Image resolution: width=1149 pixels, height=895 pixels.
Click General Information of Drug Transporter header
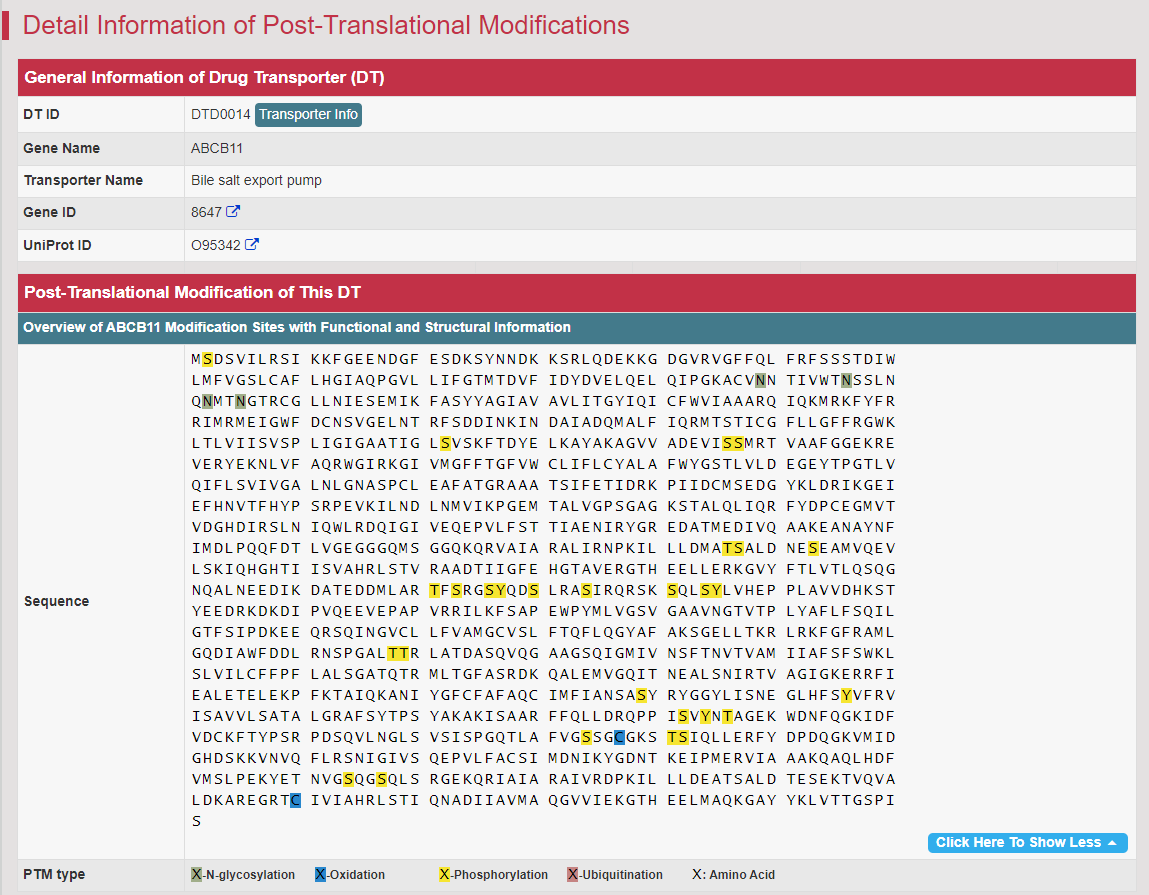pyautogui.click(x=204, y=78)
